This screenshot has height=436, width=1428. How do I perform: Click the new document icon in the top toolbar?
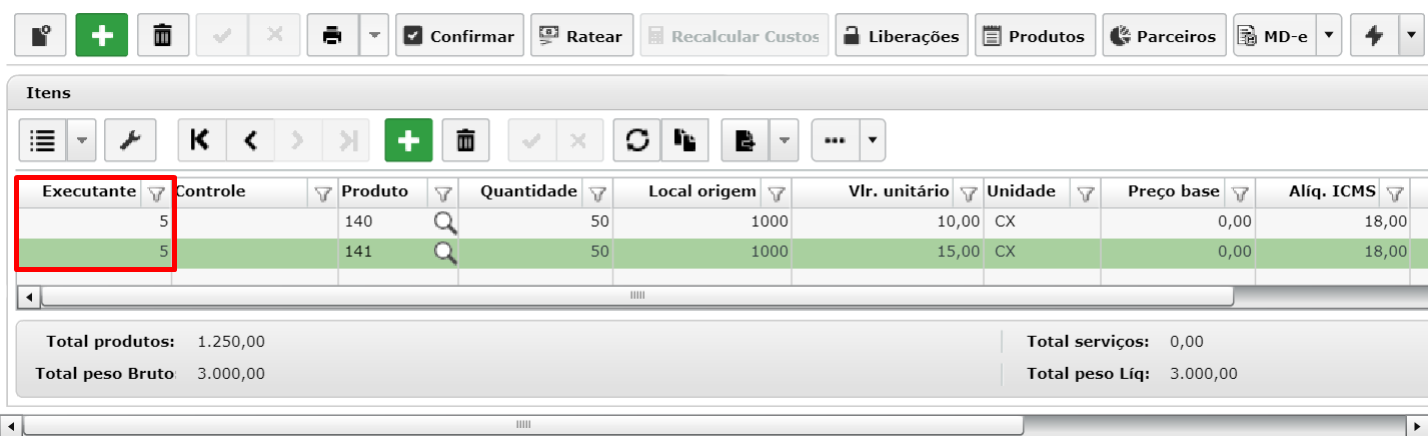tap(41, 36)
